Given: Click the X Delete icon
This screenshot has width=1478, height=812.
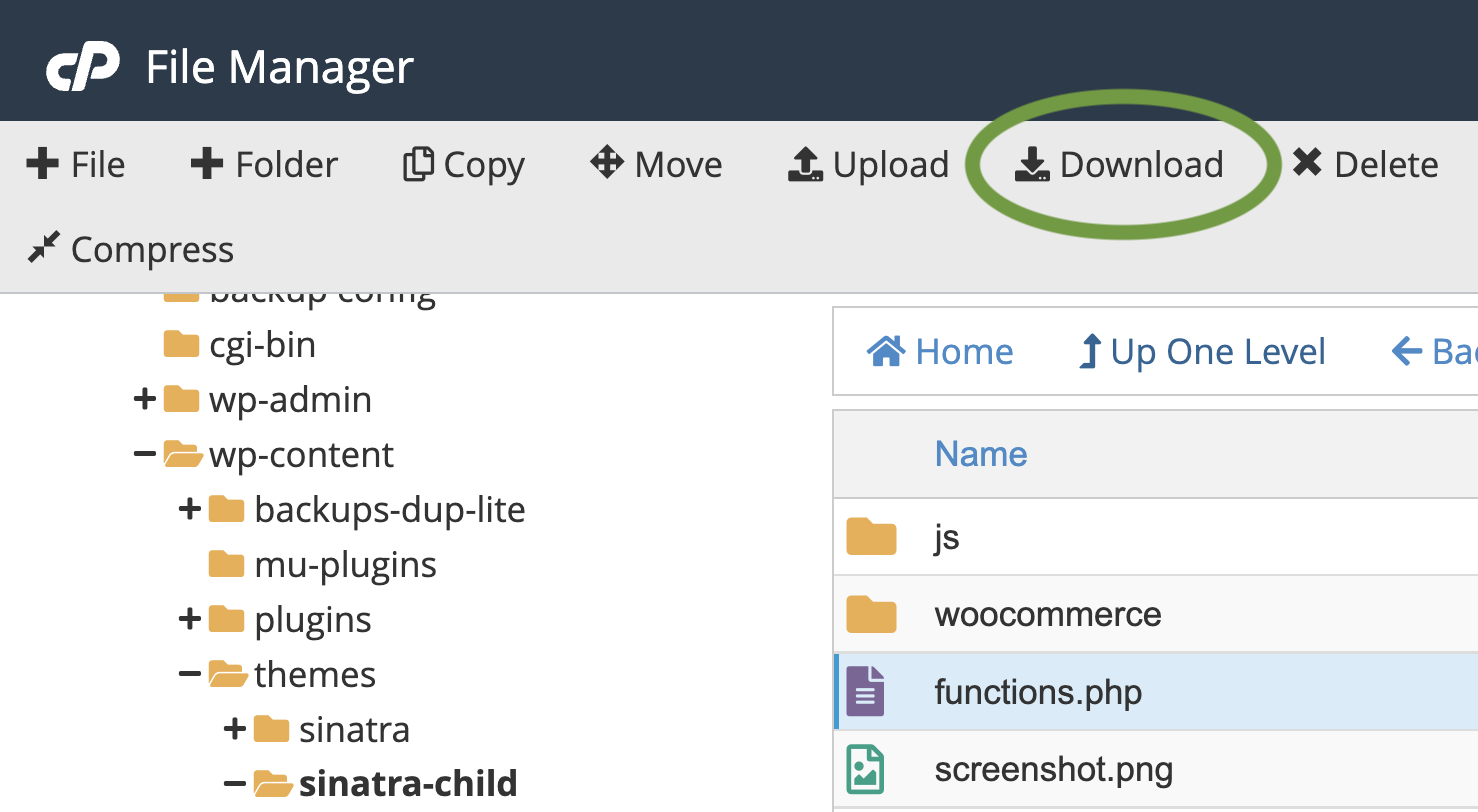Looking at the screenshot, I should 1307,162.
